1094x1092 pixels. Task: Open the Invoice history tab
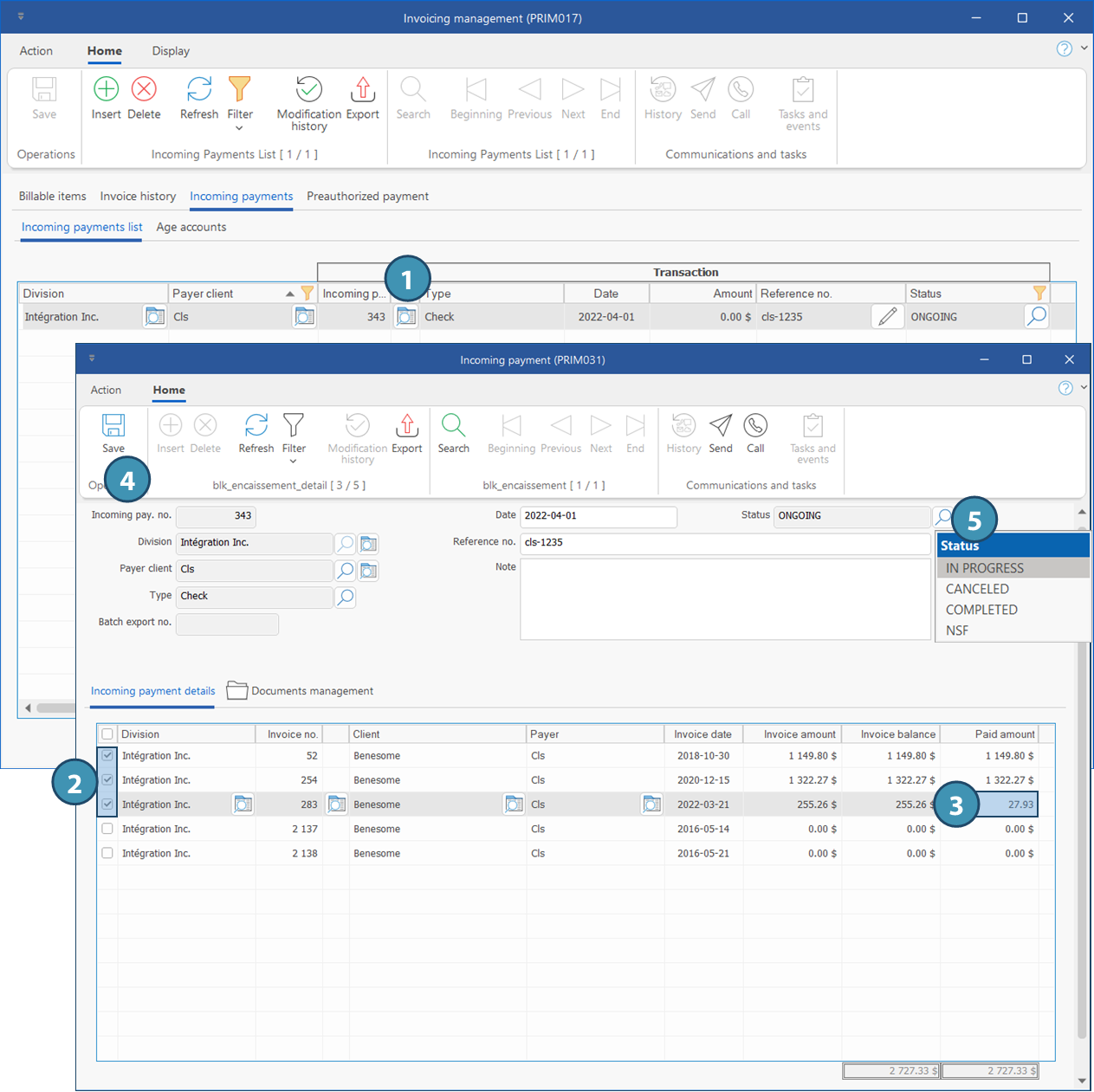[x=138, y=197]
